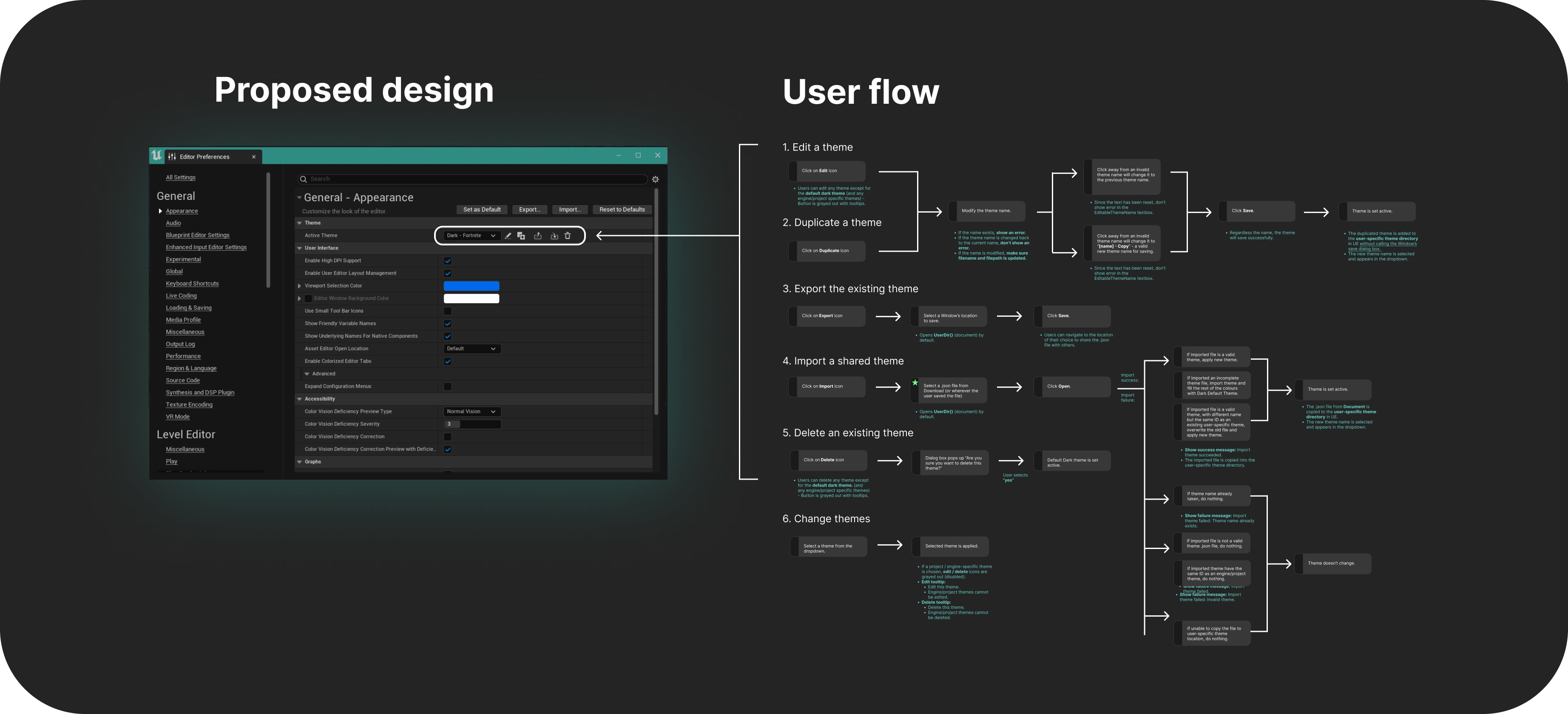Screen dimensions: 1568x714
Task: Collapse the Graphs section
Action: (299, 462)
